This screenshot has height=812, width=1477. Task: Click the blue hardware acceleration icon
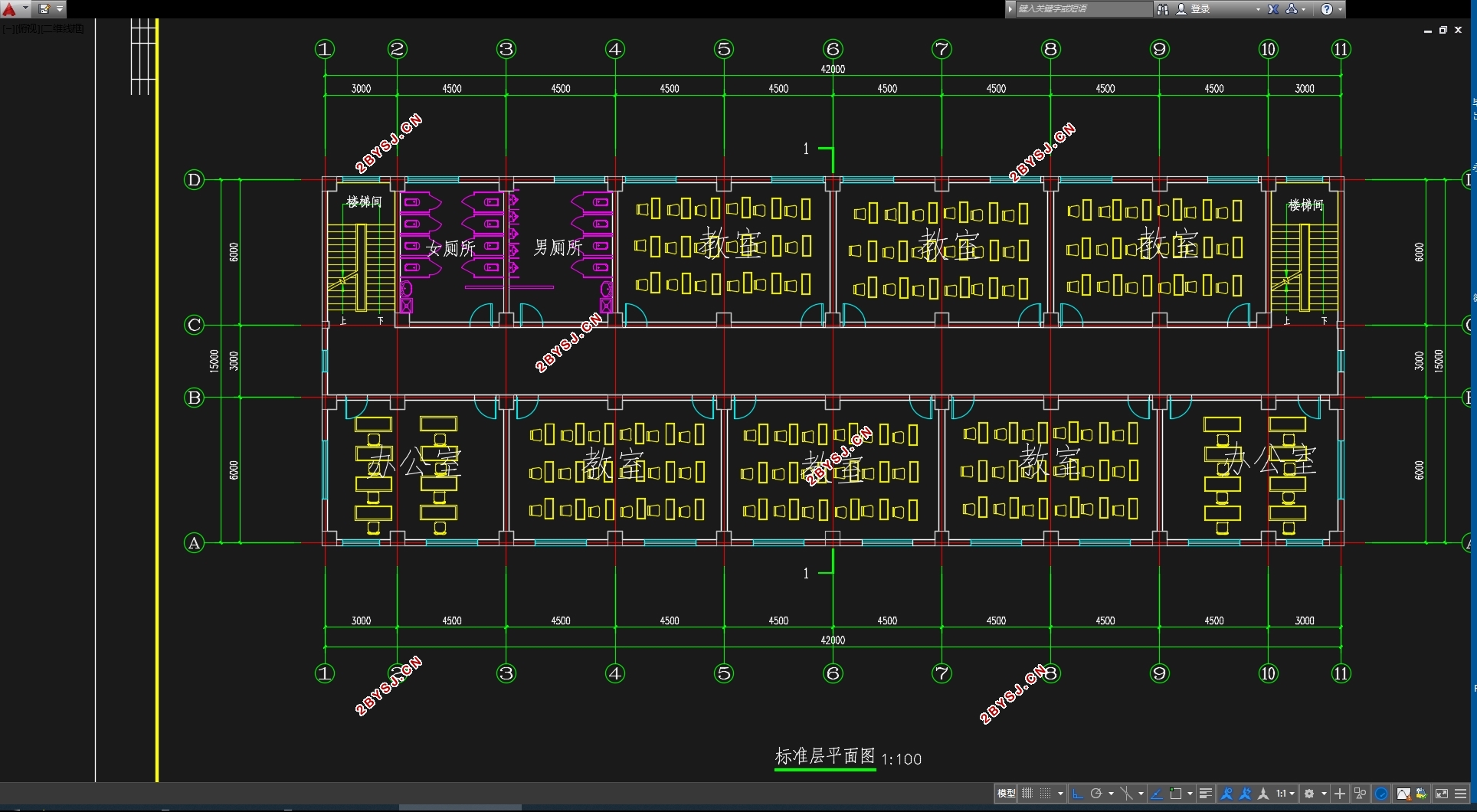click(x=1381, y=794)
